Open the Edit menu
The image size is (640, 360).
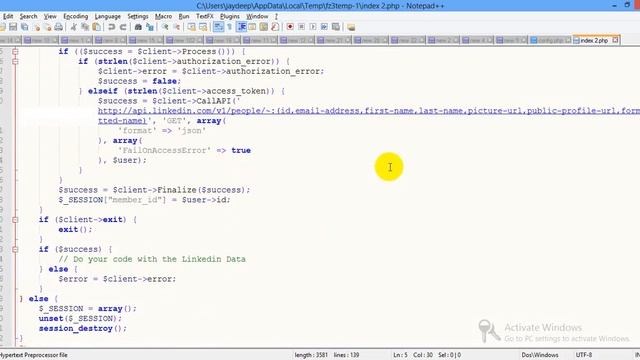(8, 16)
